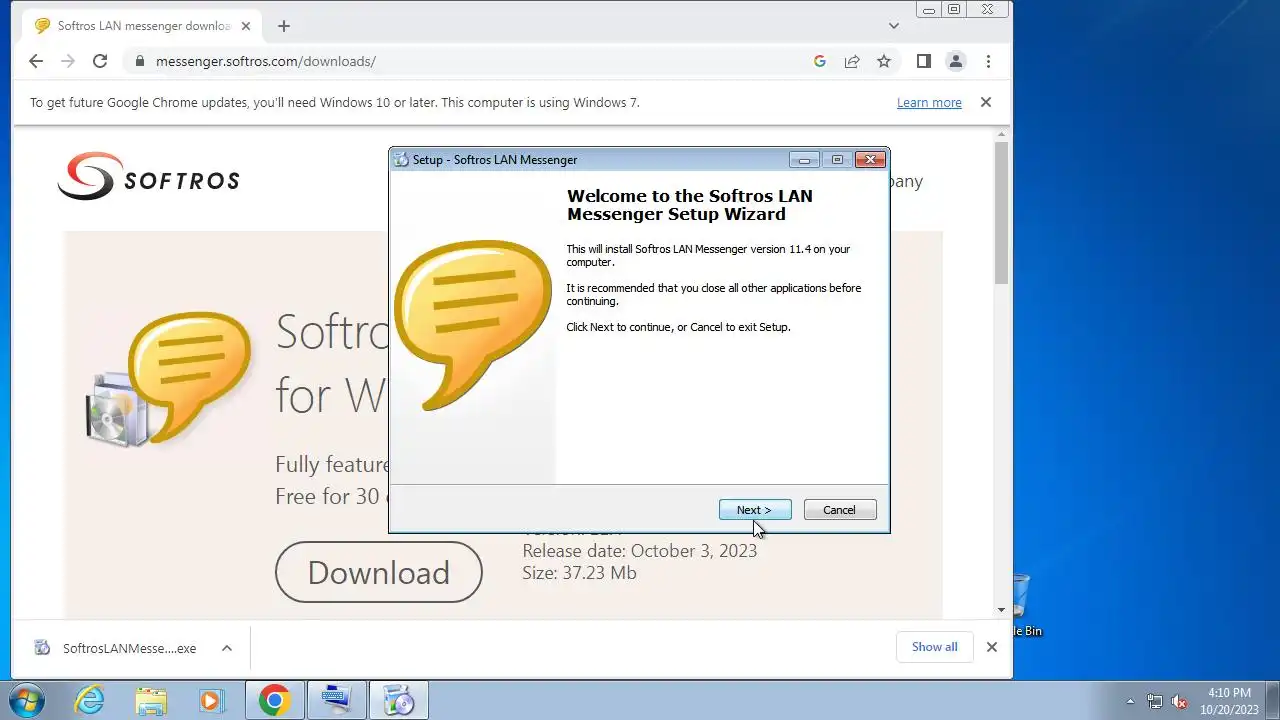Cancel the Softros LAN Messenger setup
The width and height of the screenshot is (1280, 720).
[839, 510]
